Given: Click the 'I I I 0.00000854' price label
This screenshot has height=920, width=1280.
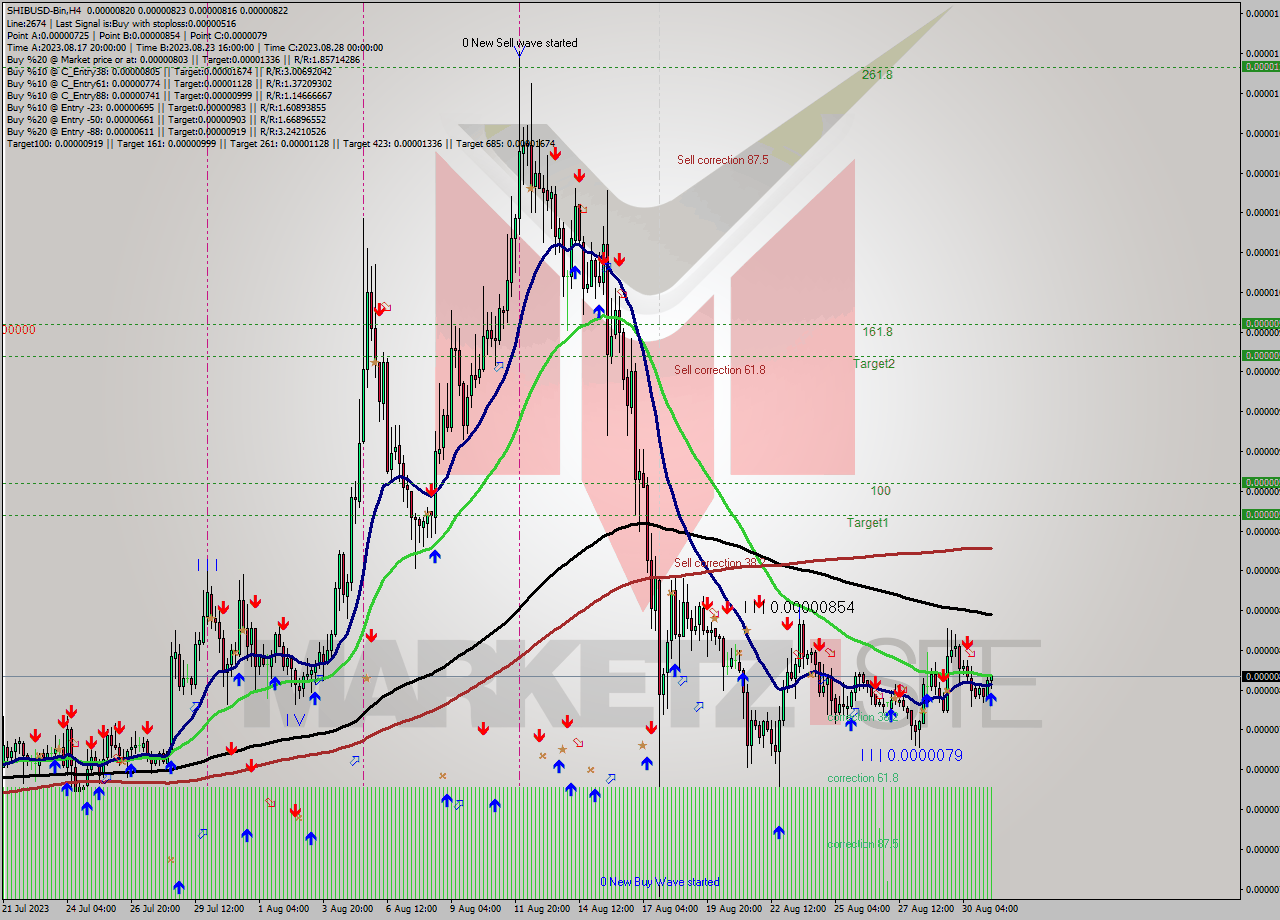Looking at the screenshot, I should click(799, 607).
